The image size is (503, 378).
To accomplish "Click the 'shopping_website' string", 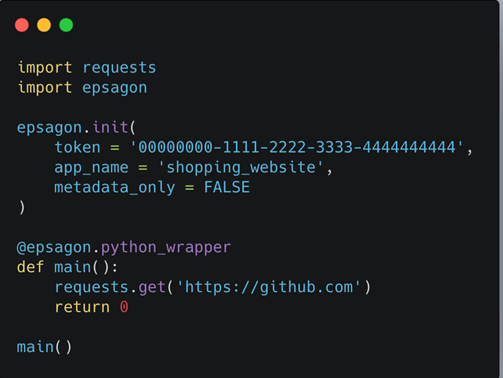I will [240, 167].
